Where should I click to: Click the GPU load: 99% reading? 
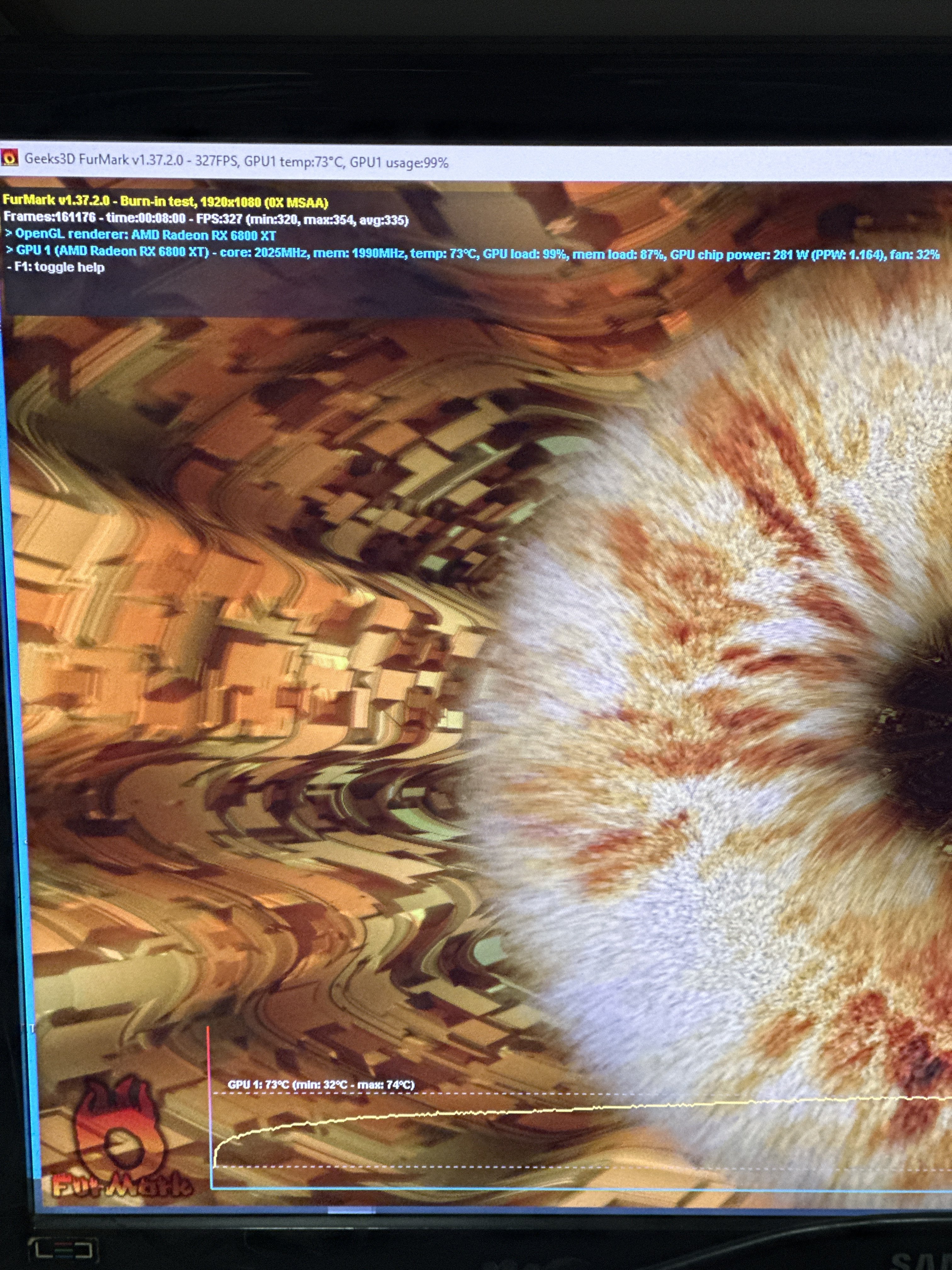coord(525,254)
